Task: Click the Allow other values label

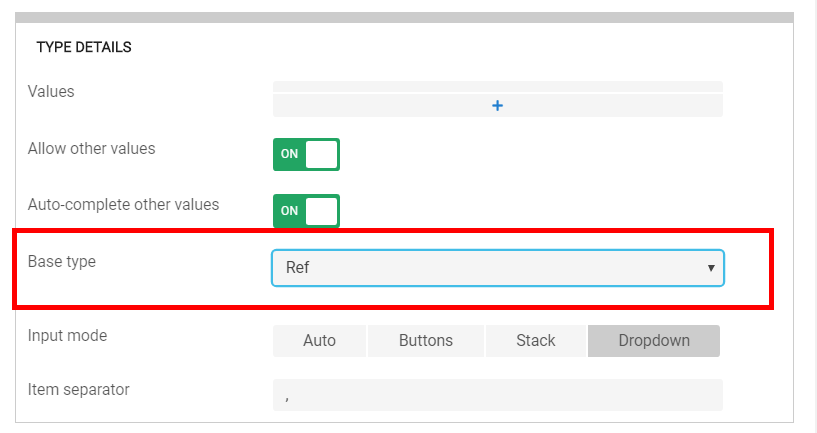Action: pyautogui.click(x=92, y=149)
